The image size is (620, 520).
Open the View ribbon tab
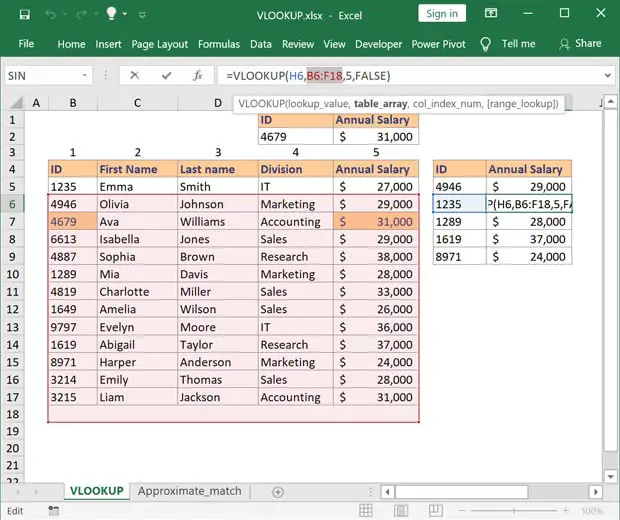(334, 44)
